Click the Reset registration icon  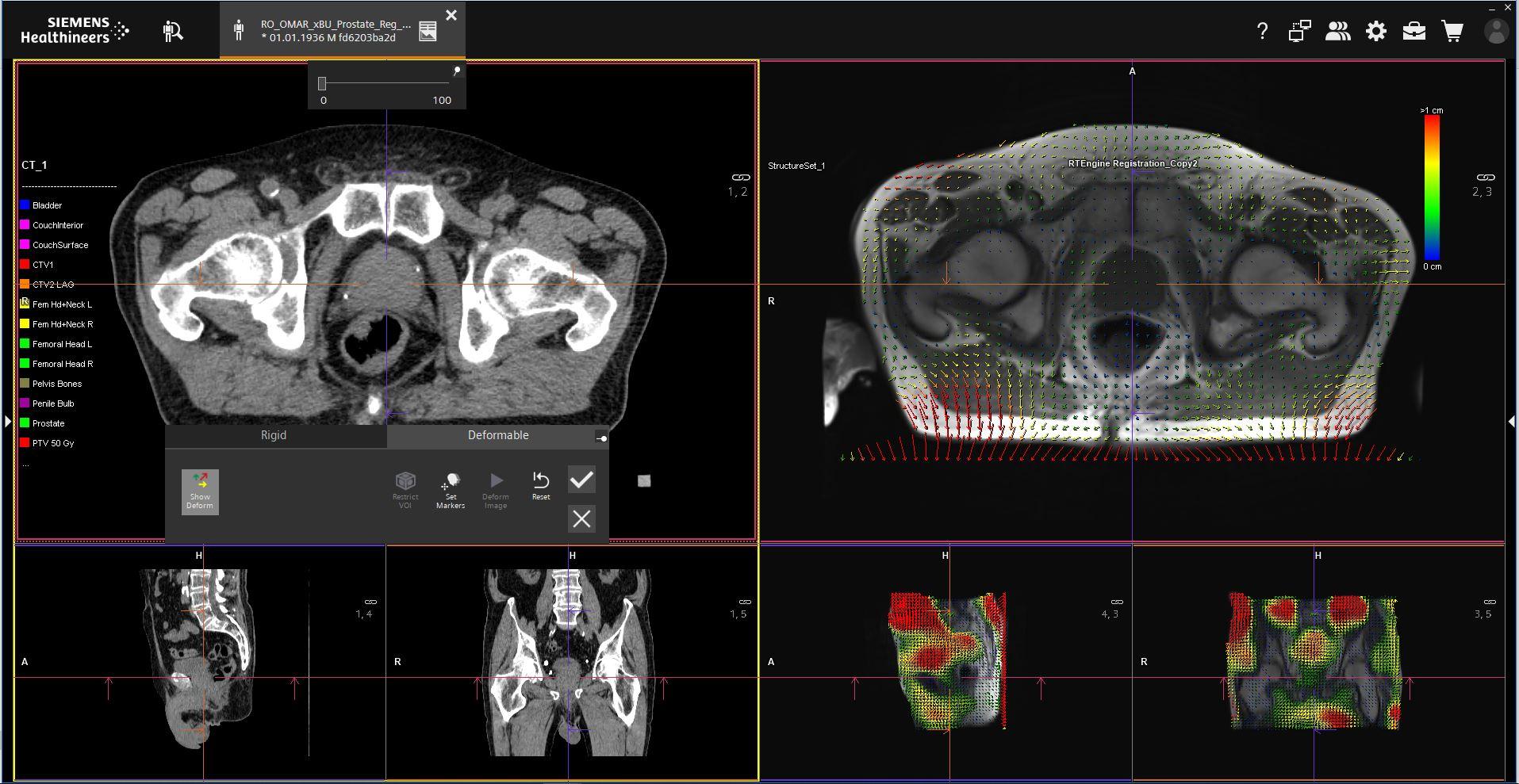click(x=541, y=485)
